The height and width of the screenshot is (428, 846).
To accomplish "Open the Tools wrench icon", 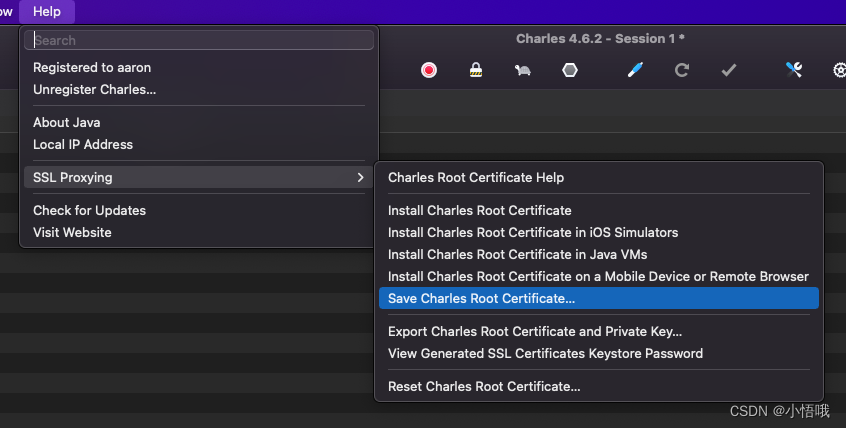I will pyautogui.click(x=794, y=70).
